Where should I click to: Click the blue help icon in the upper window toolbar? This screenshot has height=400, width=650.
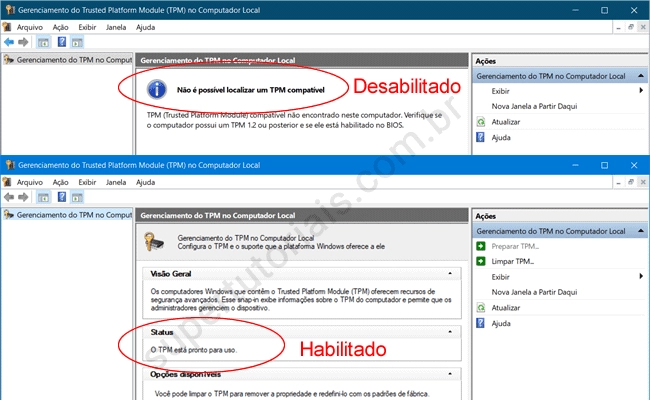click(62, 43)
